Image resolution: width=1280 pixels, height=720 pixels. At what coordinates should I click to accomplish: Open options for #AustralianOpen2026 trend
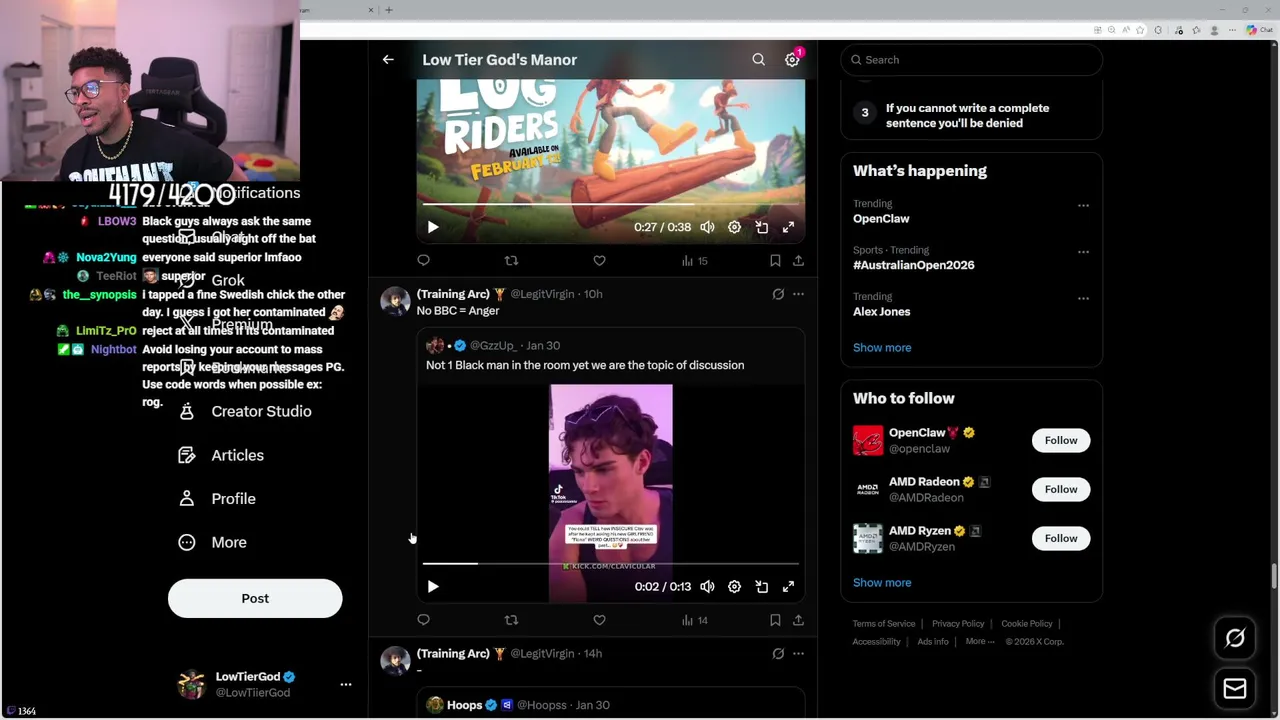coord(1083,252)
